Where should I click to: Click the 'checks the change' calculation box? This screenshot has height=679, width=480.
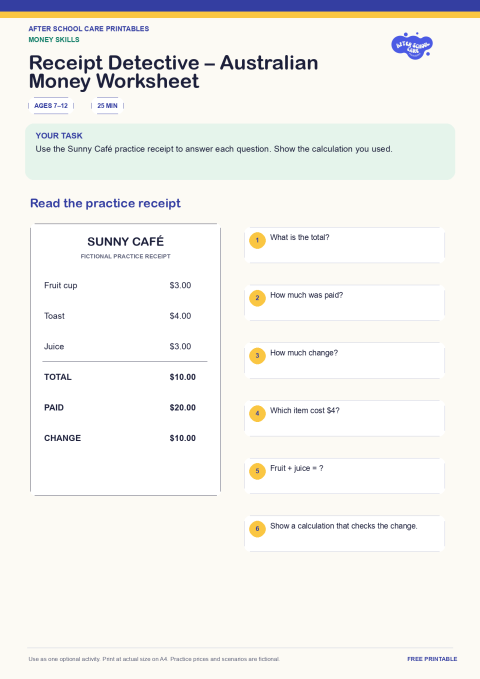click(x=344, y=533)
